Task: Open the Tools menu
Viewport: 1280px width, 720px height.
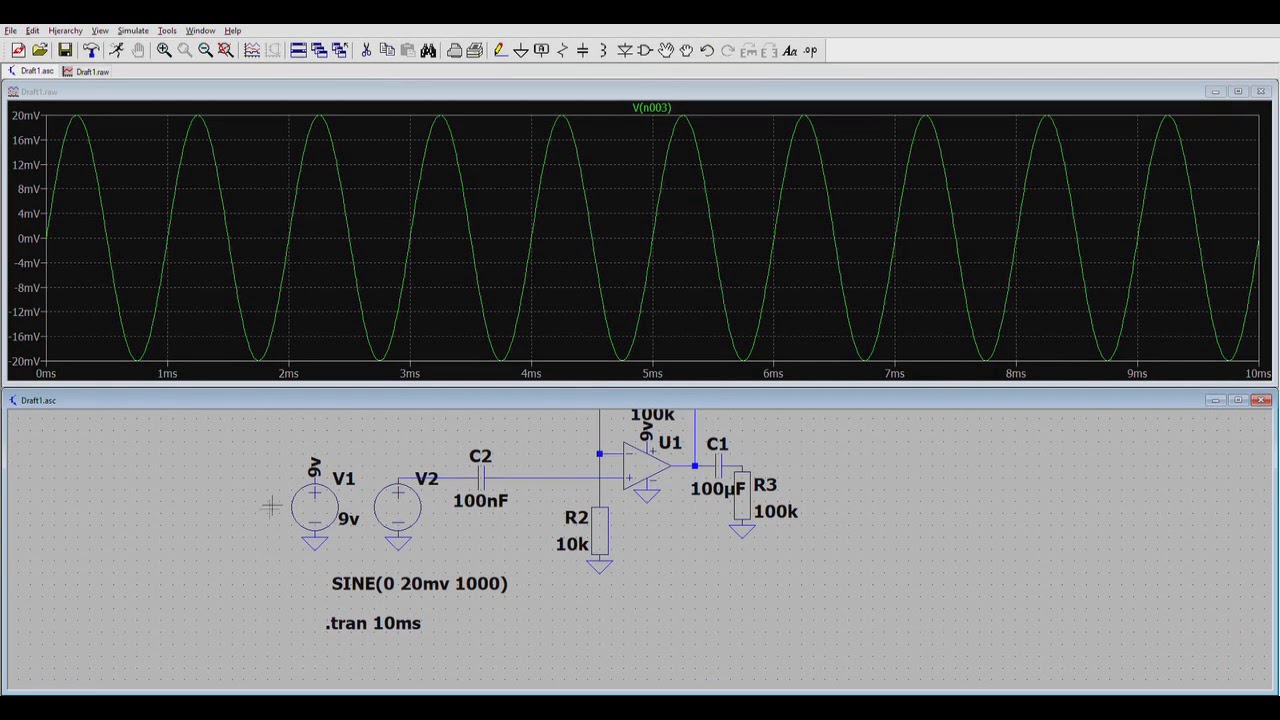Action: point(167,31)
